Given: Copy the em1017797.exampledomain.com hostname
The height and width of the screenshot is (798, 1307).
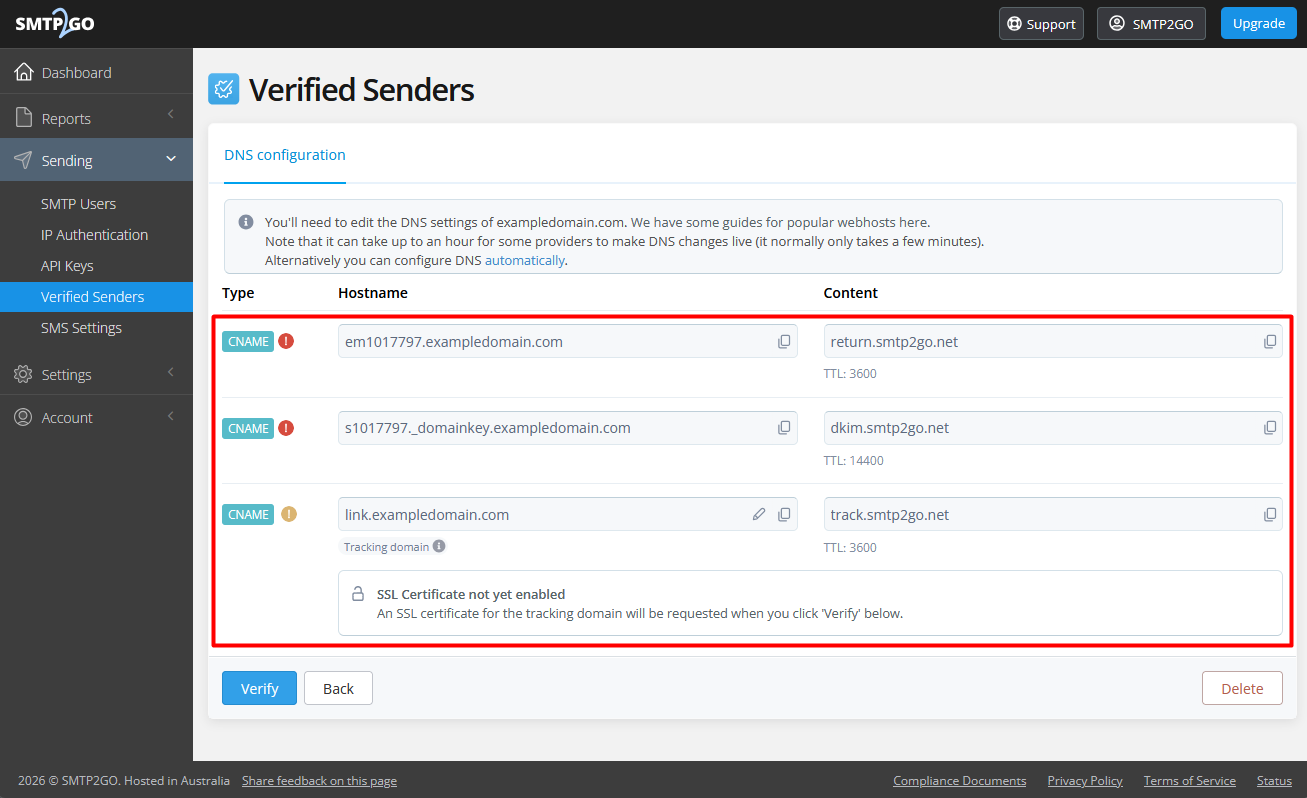Looking at the screenshot, I should click(x=784, y=342).
